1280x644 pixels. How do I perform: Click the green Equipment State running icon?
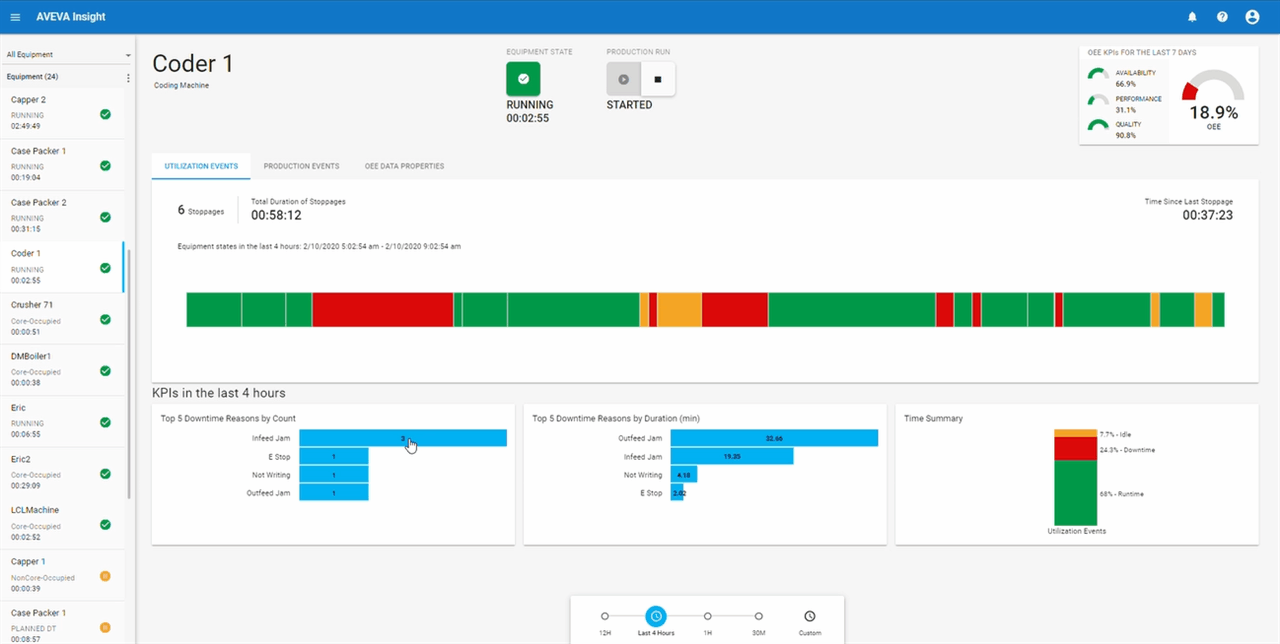pyautogui.click(x=523, y=79)
